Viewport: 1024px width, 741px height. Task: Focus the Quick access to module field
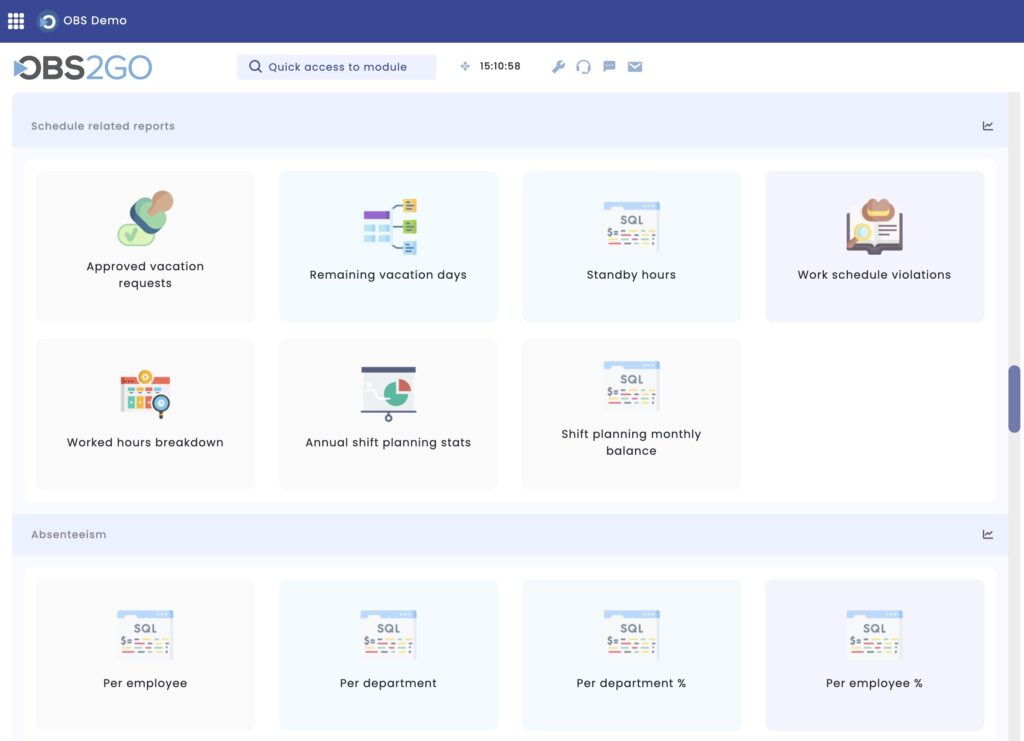[x=336, y=67]
